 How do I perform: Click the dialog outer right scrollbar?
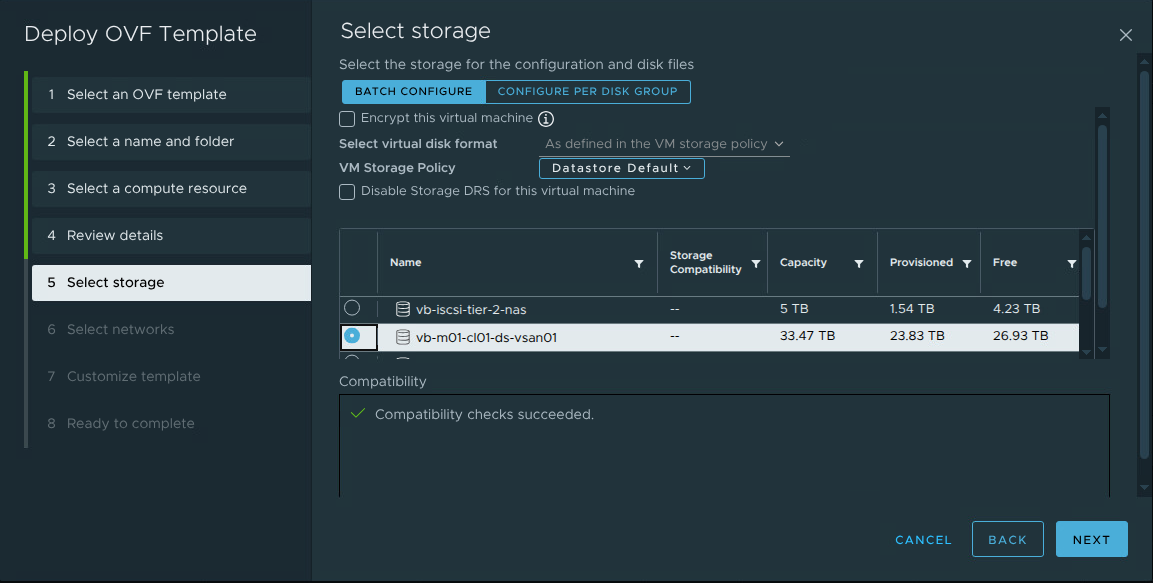tap(1143, 265)
